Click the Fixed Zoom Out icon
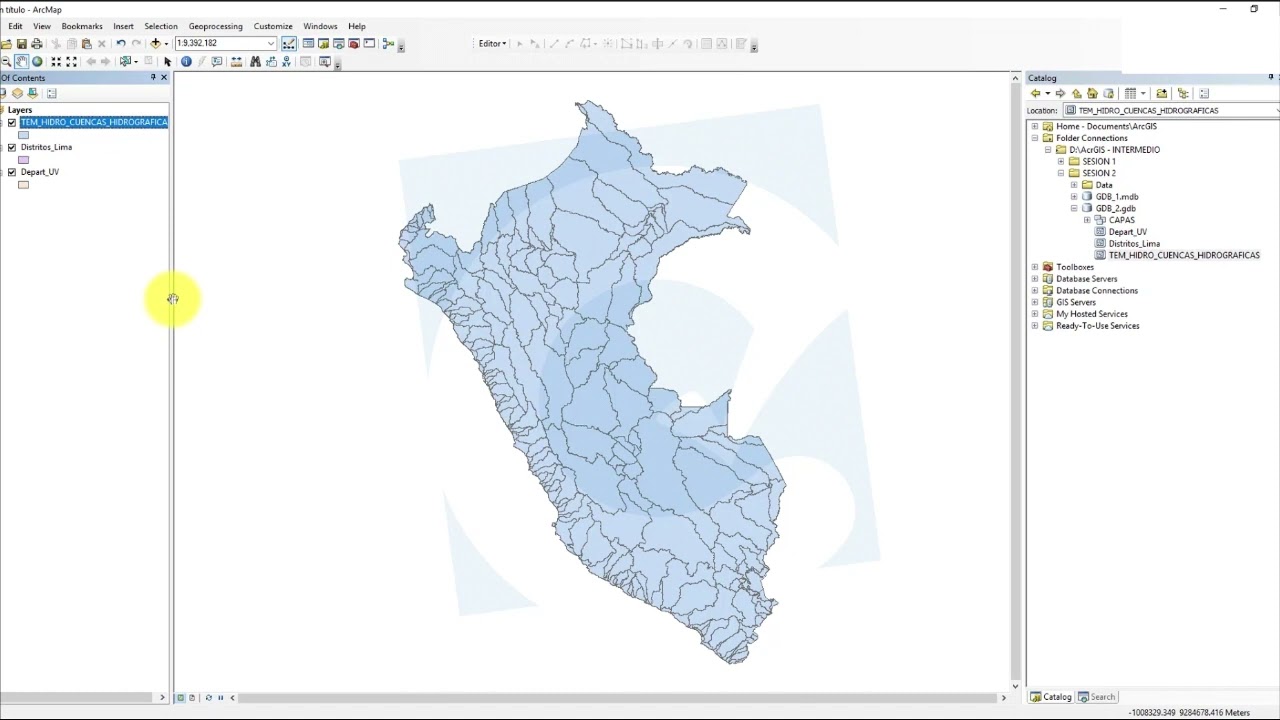1280x720 pixels. point(71,61)
